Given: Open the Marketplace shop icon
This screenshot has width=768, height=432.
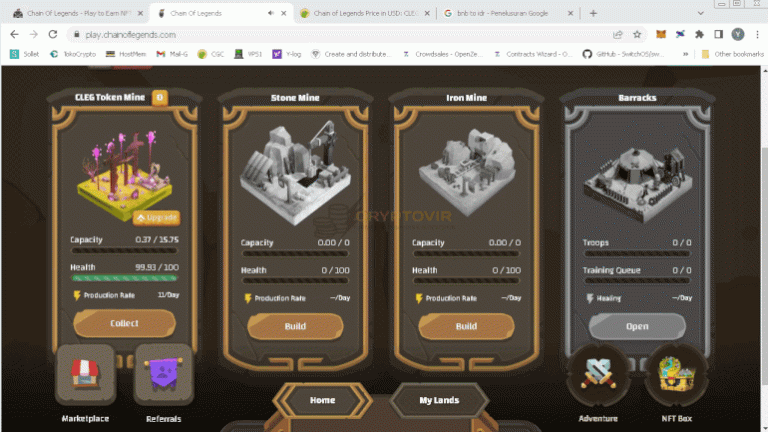Looking at the screenshot, I should pyautogui.click(x=85, y=375).
